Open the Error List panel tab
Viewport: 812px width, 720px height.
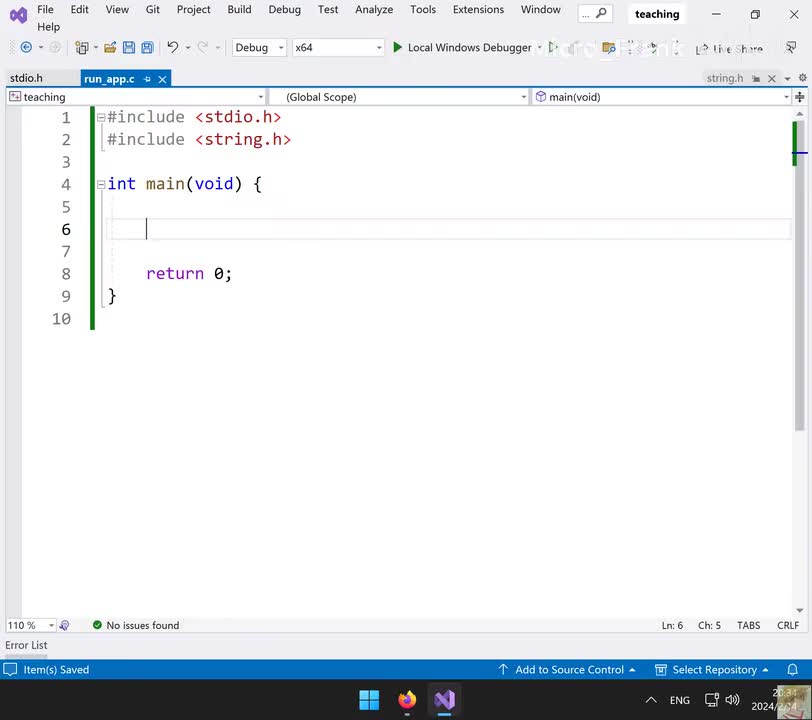pyautogui.click(x=26, y=645)
